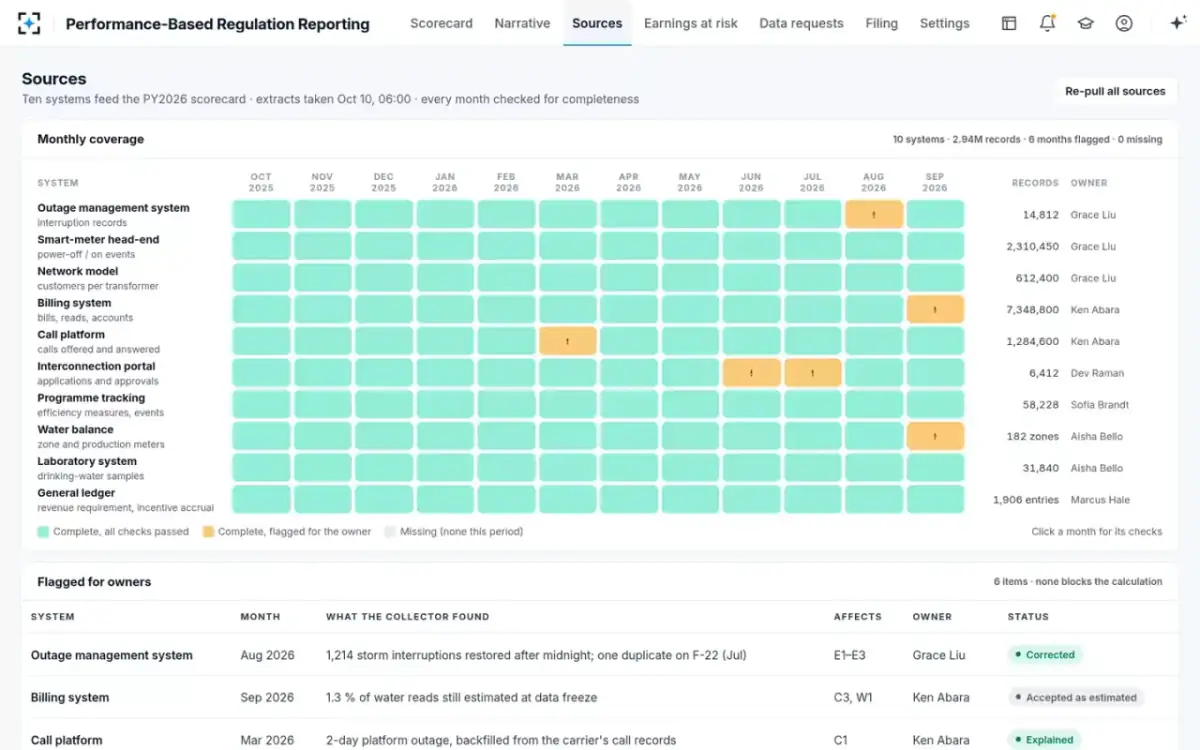Image resolution: width=1200 pixels, height=750 pixels.
Task: Go to the Data requests tab
Action: click(x=801, y=23)
